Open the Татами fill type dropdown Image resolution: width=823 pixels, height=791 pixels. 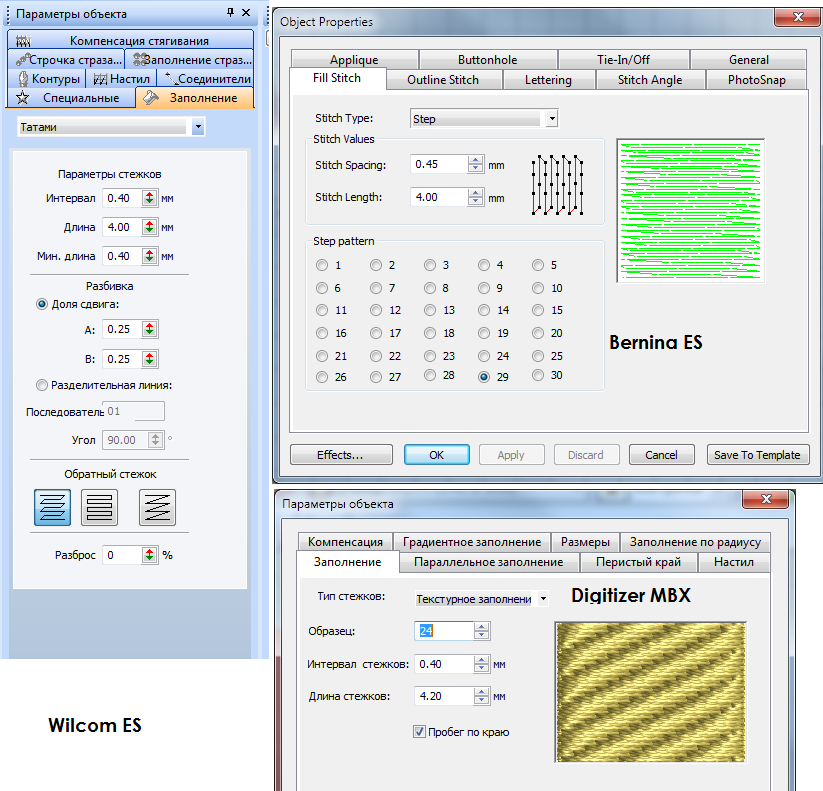(198, 128)
